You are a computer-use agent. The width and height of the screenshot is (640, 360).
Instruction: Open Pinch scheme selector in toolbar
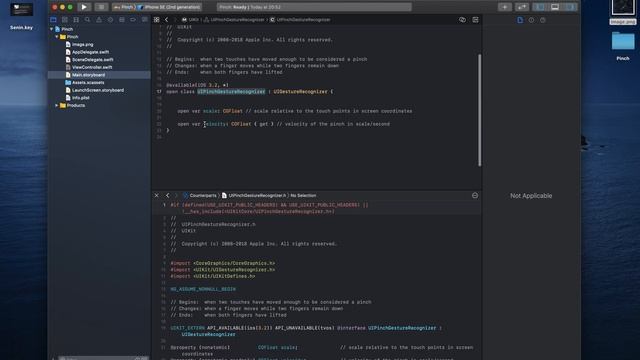[124, 7]
